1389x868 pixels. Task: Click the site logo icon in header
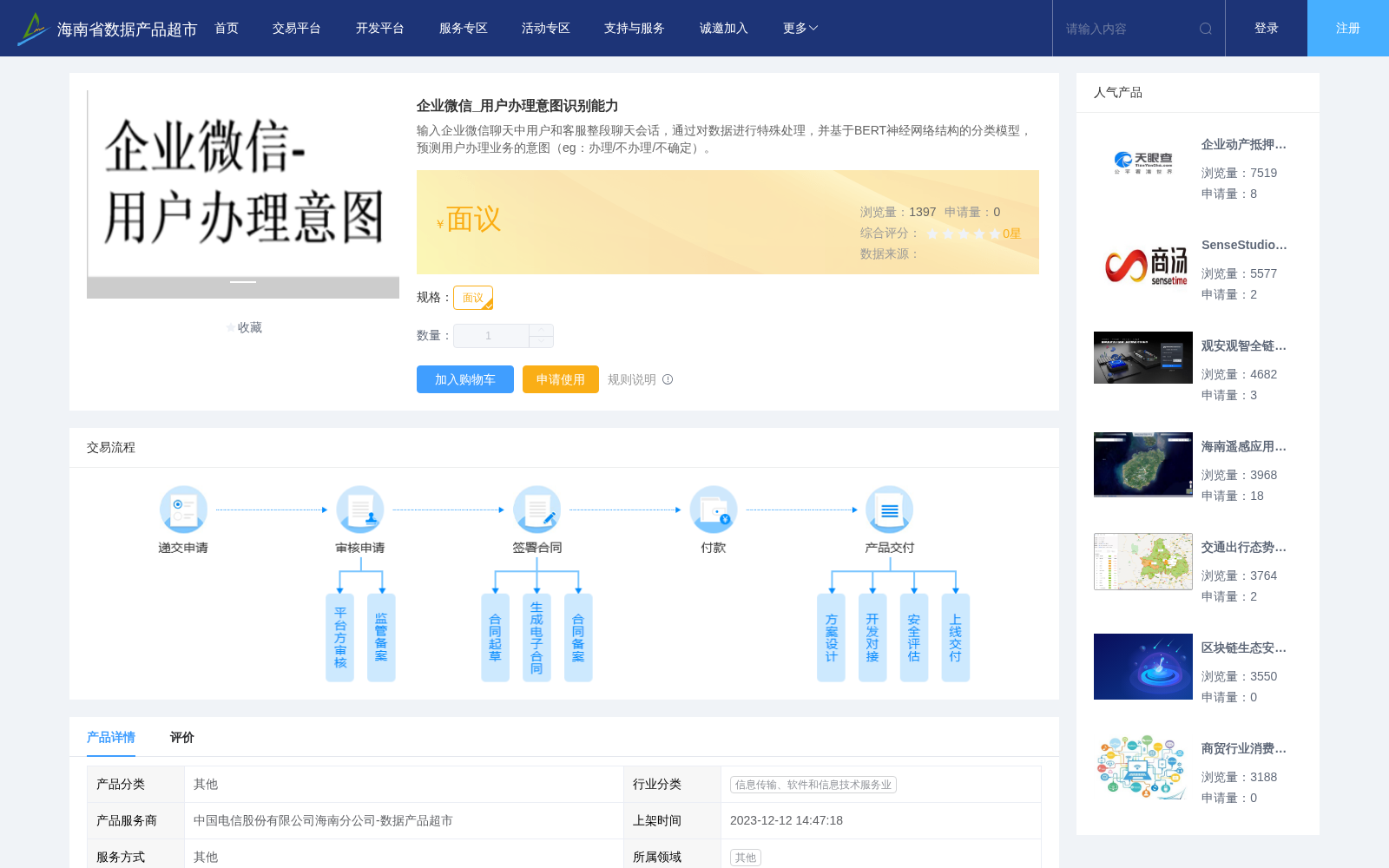33,29
